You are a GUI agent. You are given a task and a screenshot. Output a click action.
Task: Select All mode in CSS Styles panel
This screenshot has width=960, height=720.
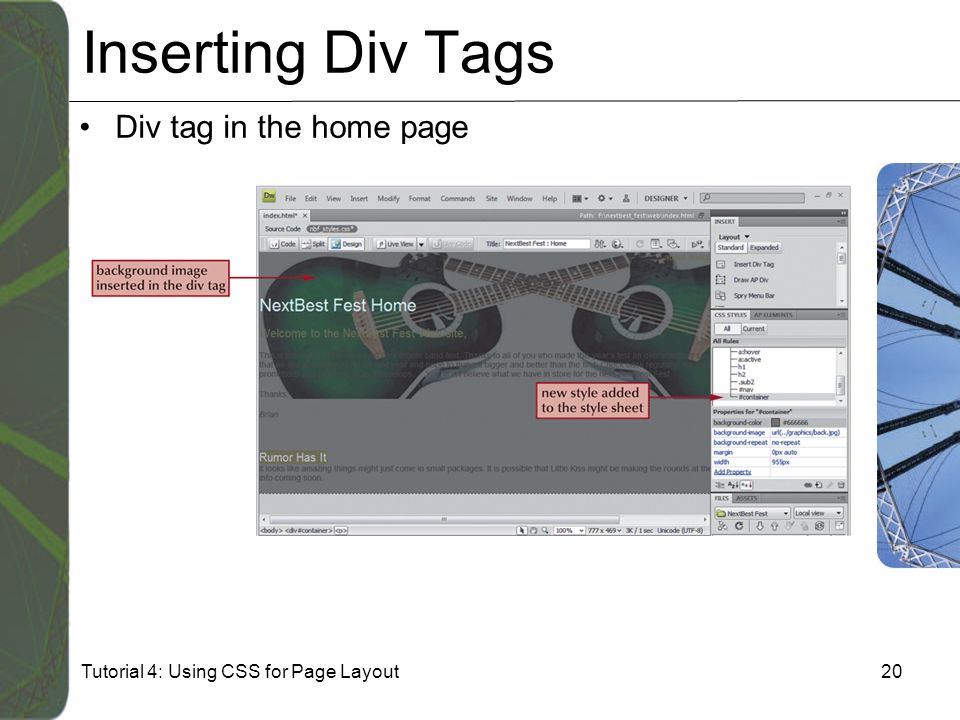tap(727, 329)
